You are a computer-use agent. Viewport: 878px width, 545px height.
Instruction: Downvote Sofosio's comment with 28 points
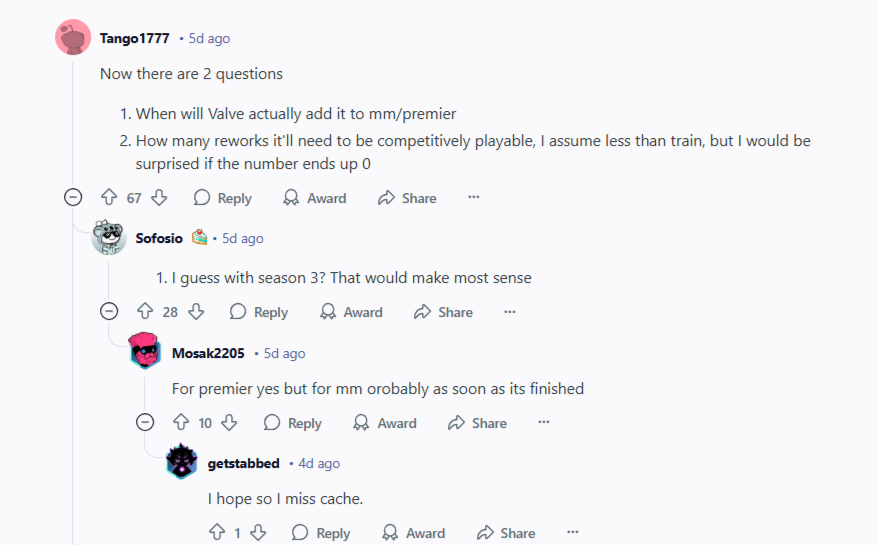pyautogui.click(x=196, y=312)
